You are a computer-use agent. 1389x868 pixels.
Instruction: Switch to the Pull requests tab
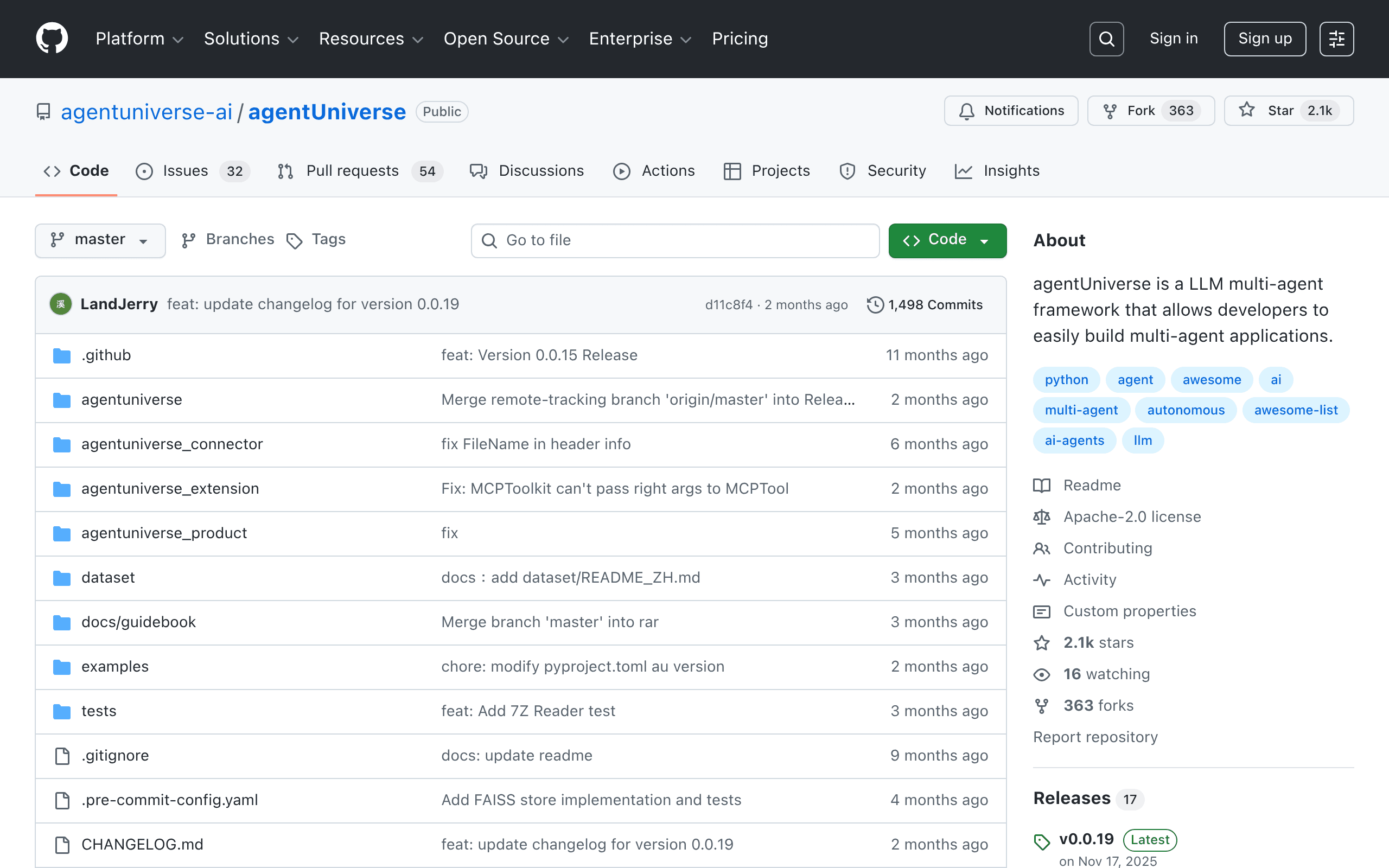(360, 171)
